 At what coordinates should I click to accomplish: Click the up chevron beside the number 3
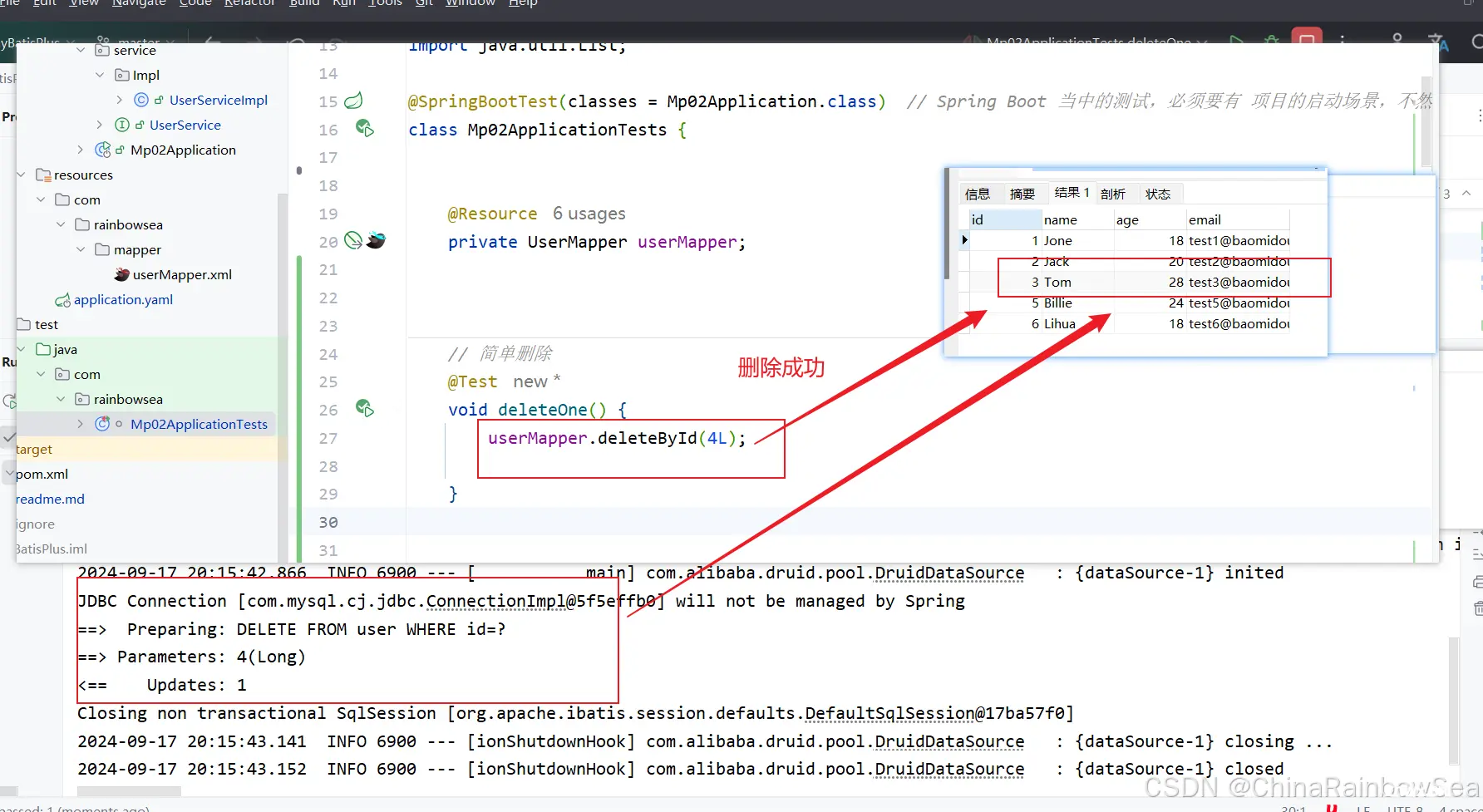(1466, 193)
